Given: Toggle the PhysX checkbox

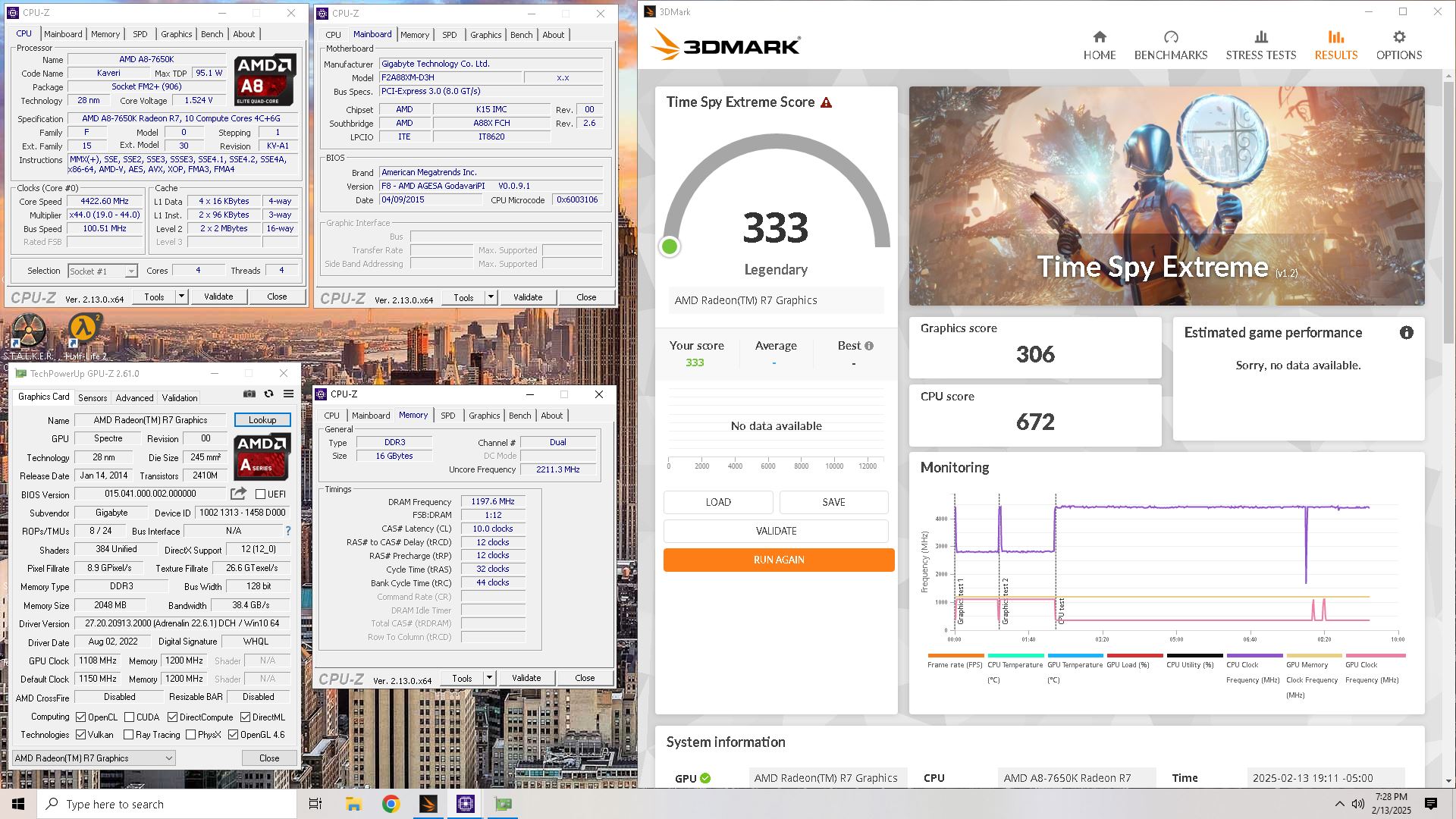Looking at the screenshot, I should [x=190, y=735].
